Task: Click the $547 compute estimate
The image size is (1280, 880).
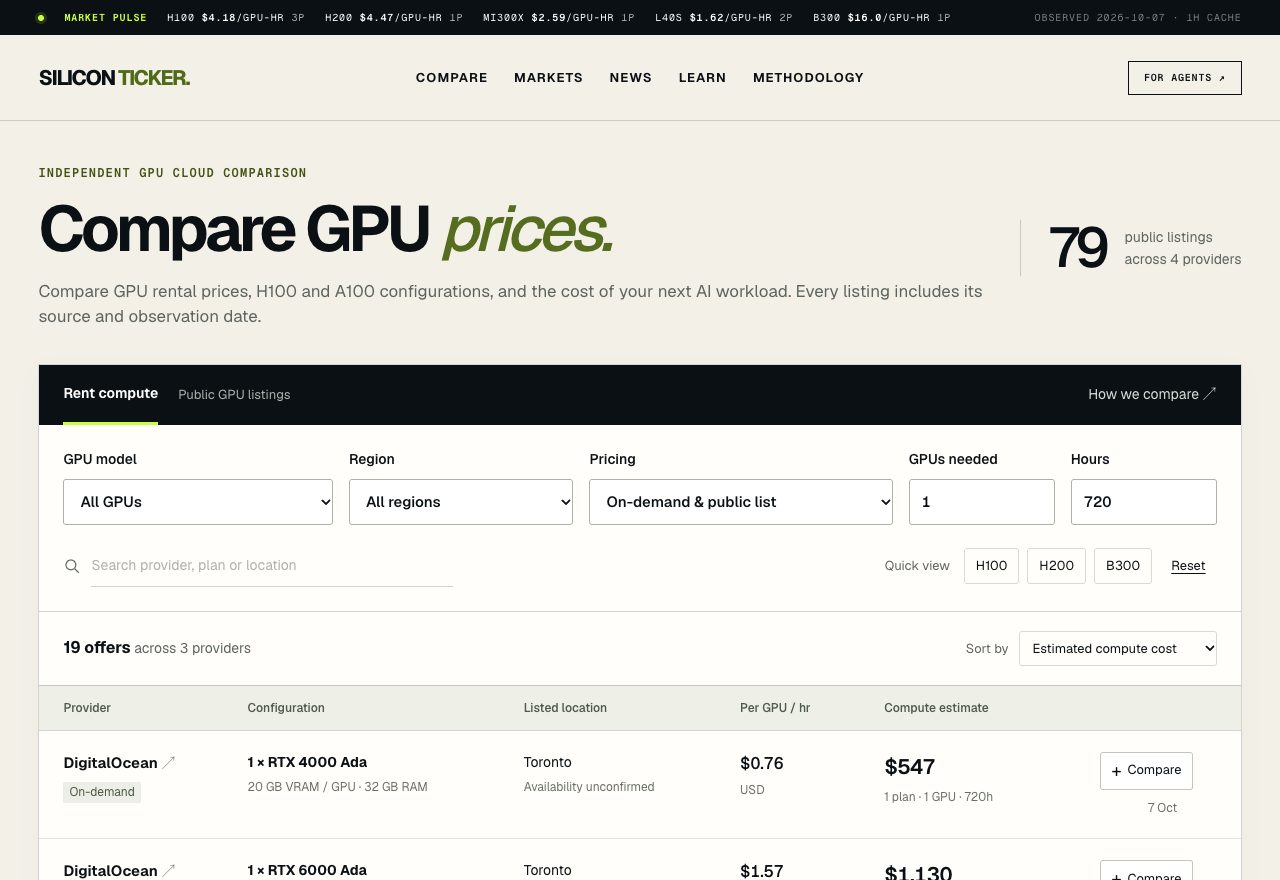Action: point(910,767)
